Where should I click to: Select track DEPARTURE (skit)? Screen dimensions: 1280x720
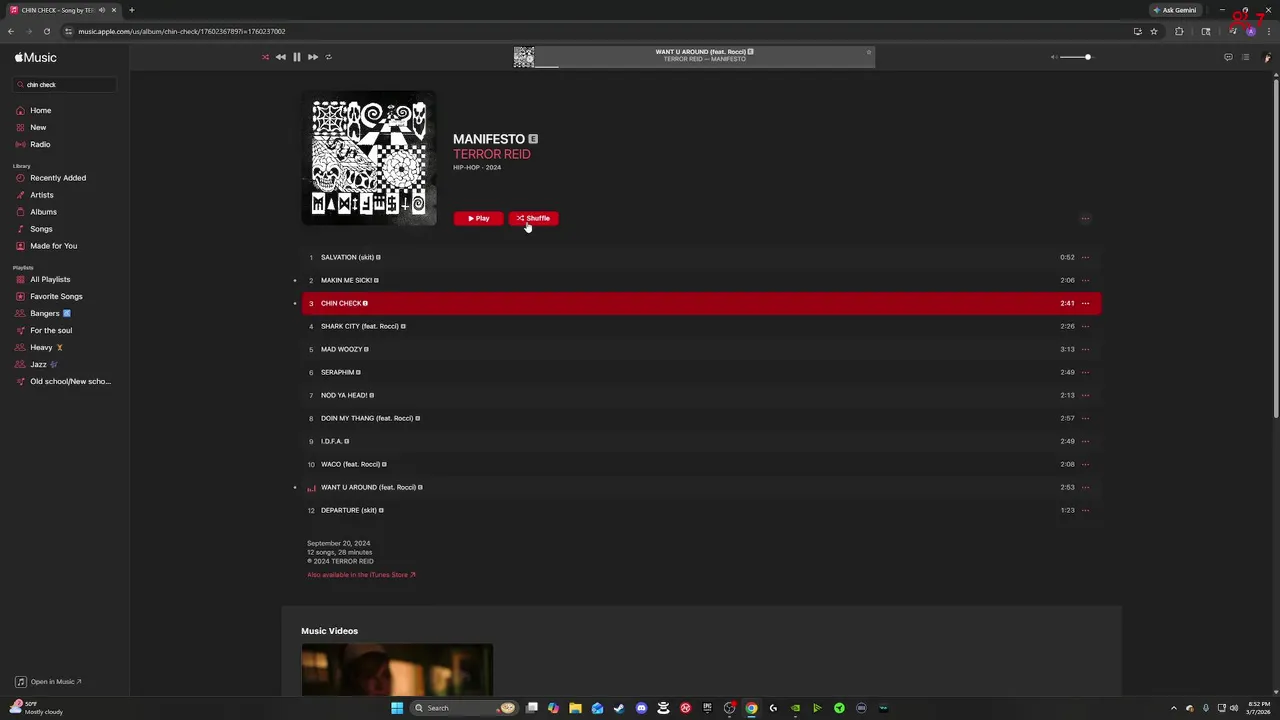701,510
